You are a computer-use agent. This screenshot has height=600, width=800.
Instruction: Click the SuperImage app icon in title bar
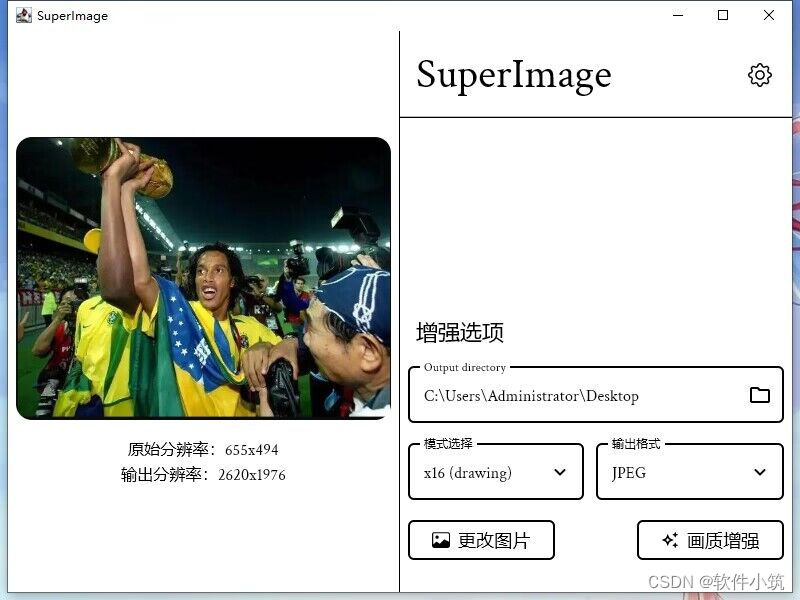(23, 15)
